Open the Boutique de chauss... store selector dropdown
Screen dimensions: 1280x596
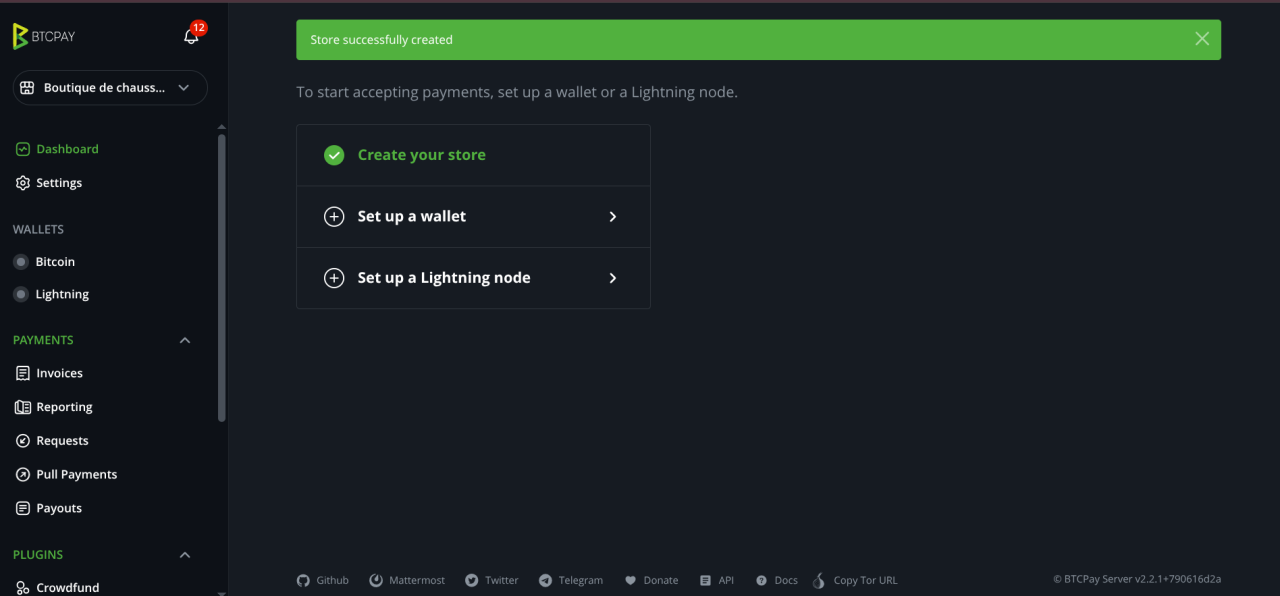click(110, 88)
